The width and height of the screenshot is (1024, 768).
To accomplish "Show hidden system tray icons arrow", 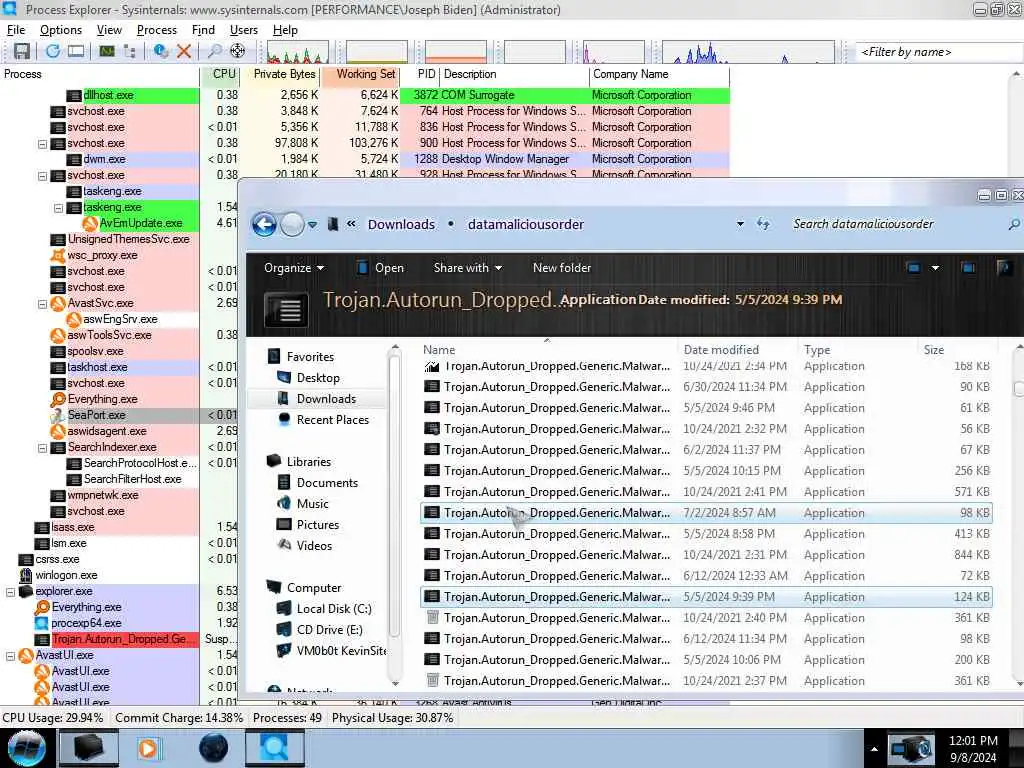I will pos(874,749).
